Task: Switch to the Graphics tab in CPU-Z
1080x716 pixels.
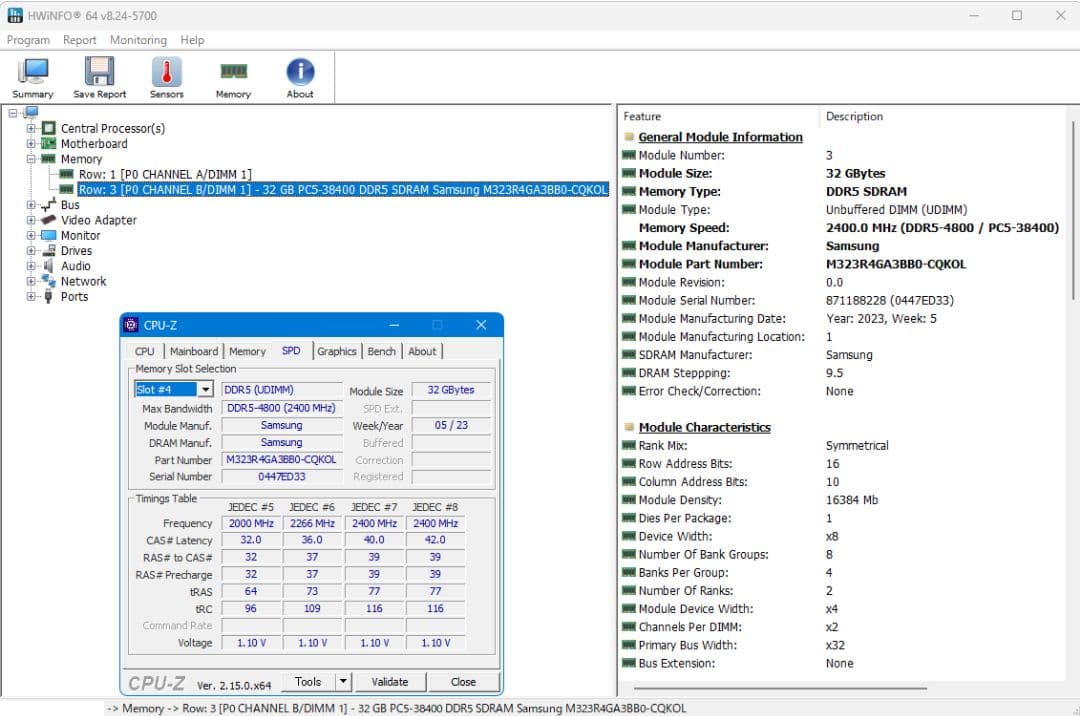Action: point(336,351)
